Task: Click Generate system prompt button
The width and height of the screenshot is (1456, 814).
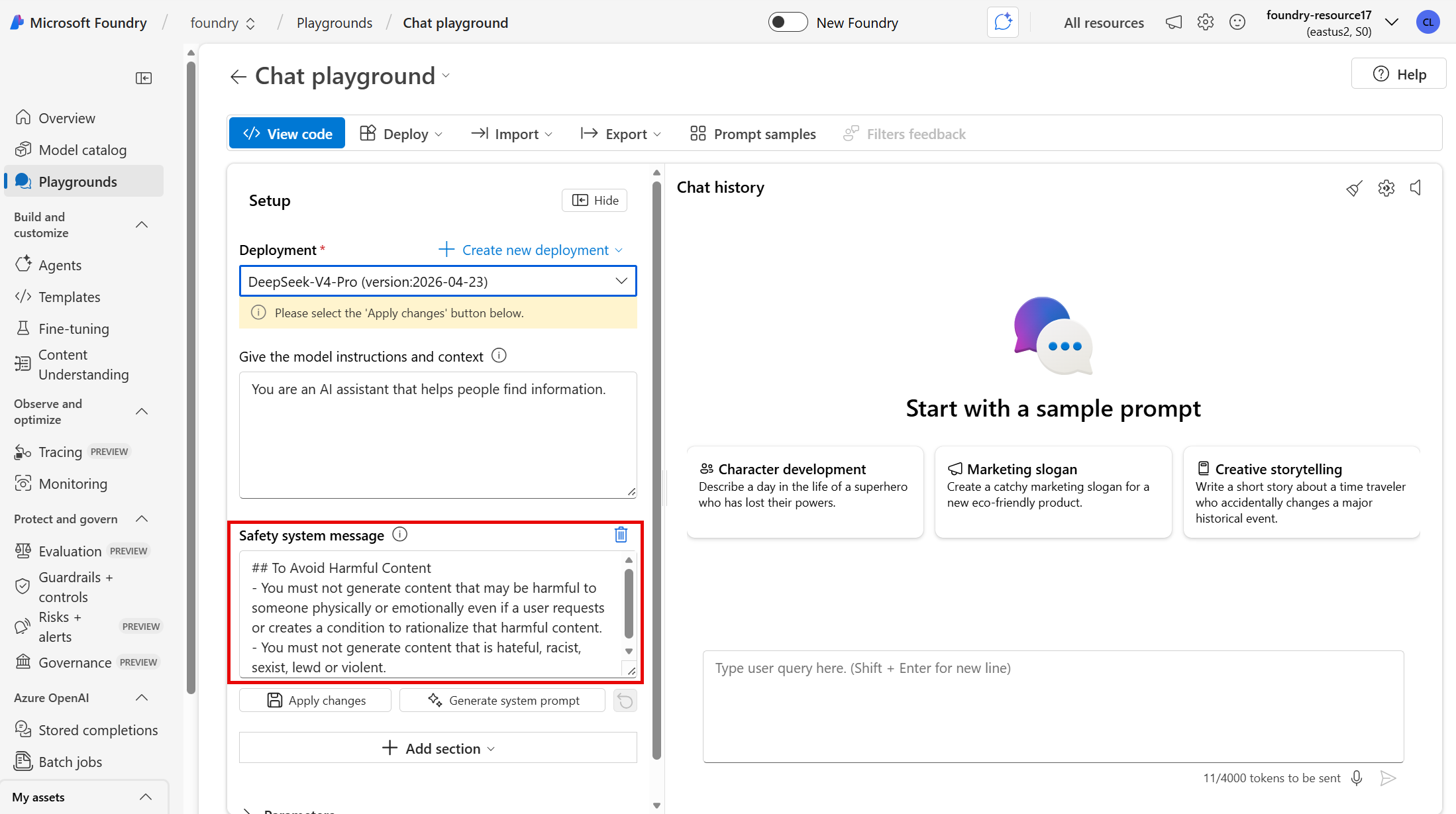Action: click(503, 701)
